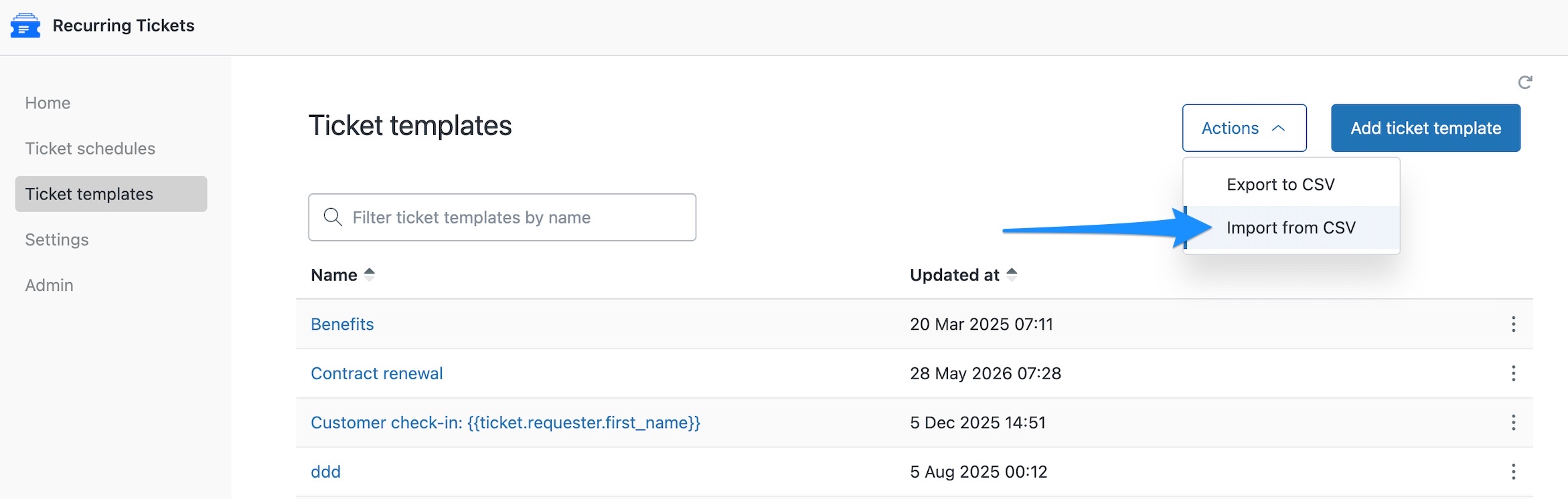1568x499 pixels.
Task: Click the date 5 Dec 2025 14:51
Action: click(977, 423)
